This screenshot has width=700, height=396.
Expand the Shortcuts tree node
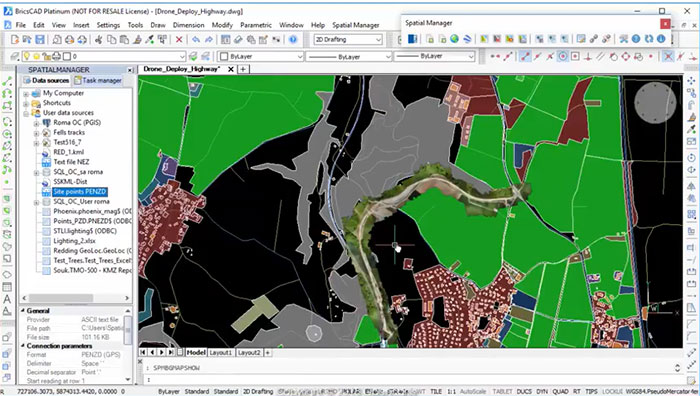(26, 104)
